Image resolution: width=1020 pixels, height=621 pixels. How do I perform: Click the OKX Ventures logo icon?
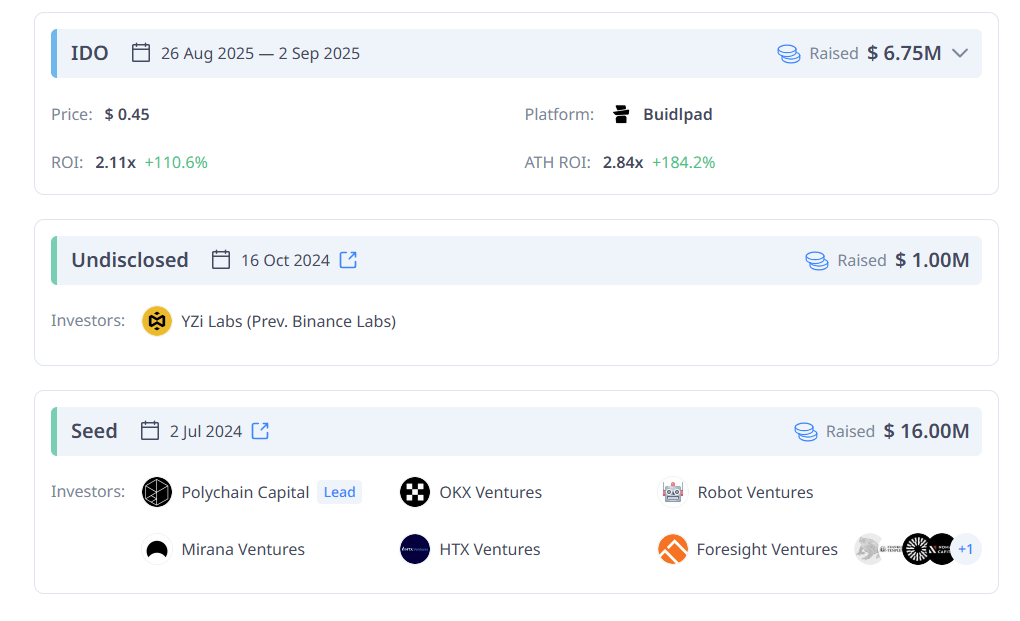[415, 492]
